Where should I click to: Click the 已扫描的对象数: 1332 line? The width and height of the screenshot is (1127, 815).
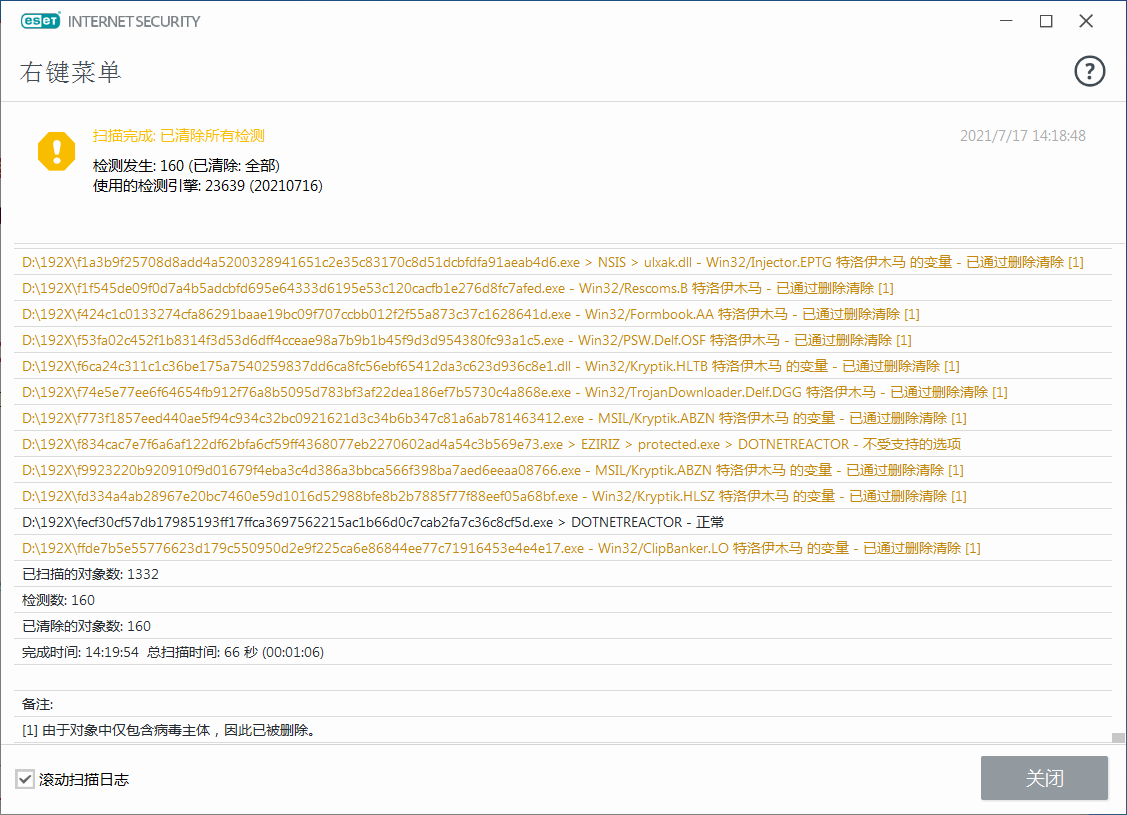pos(563,574)
